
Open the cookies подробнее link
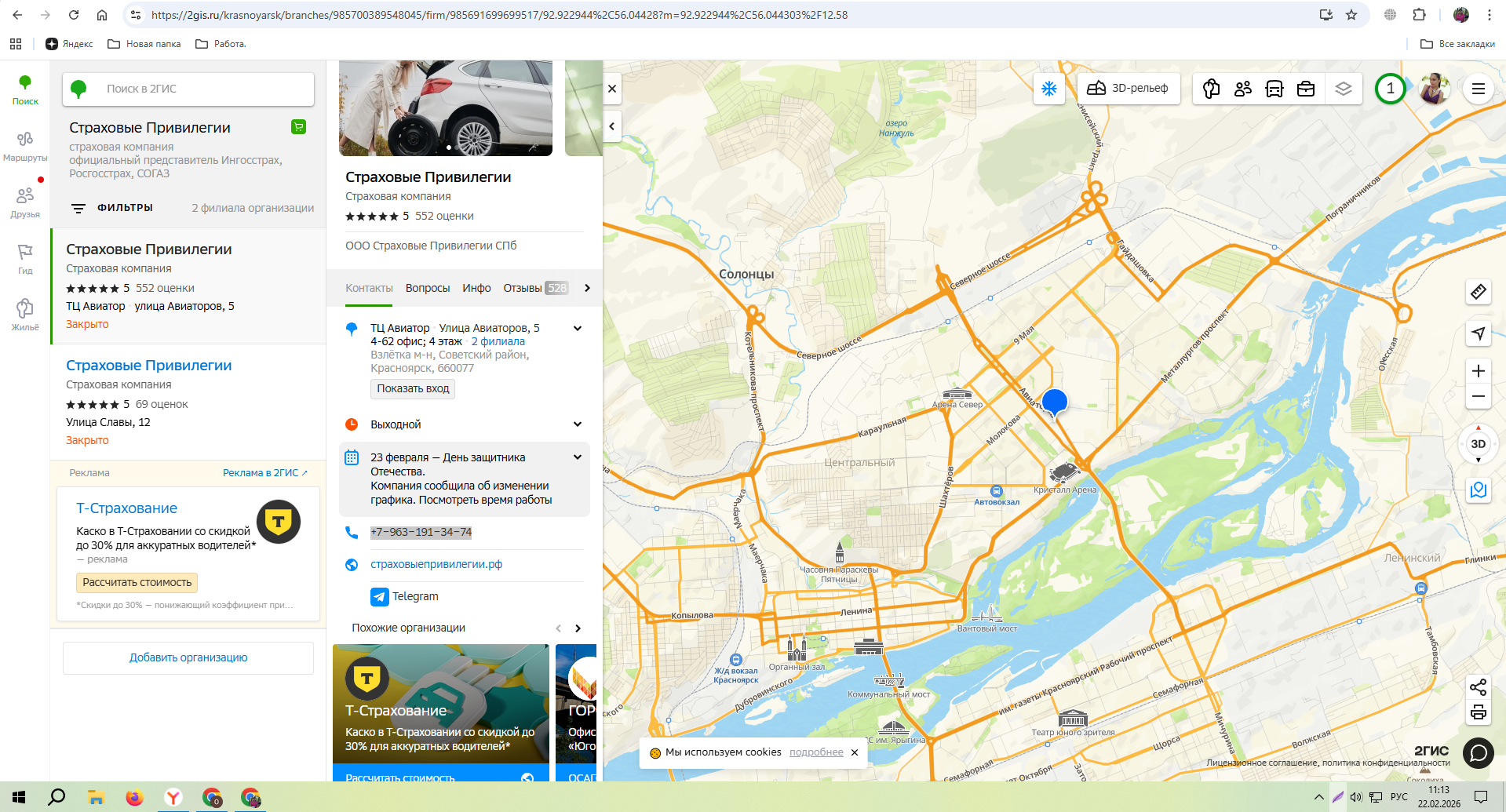pos(816,752)
